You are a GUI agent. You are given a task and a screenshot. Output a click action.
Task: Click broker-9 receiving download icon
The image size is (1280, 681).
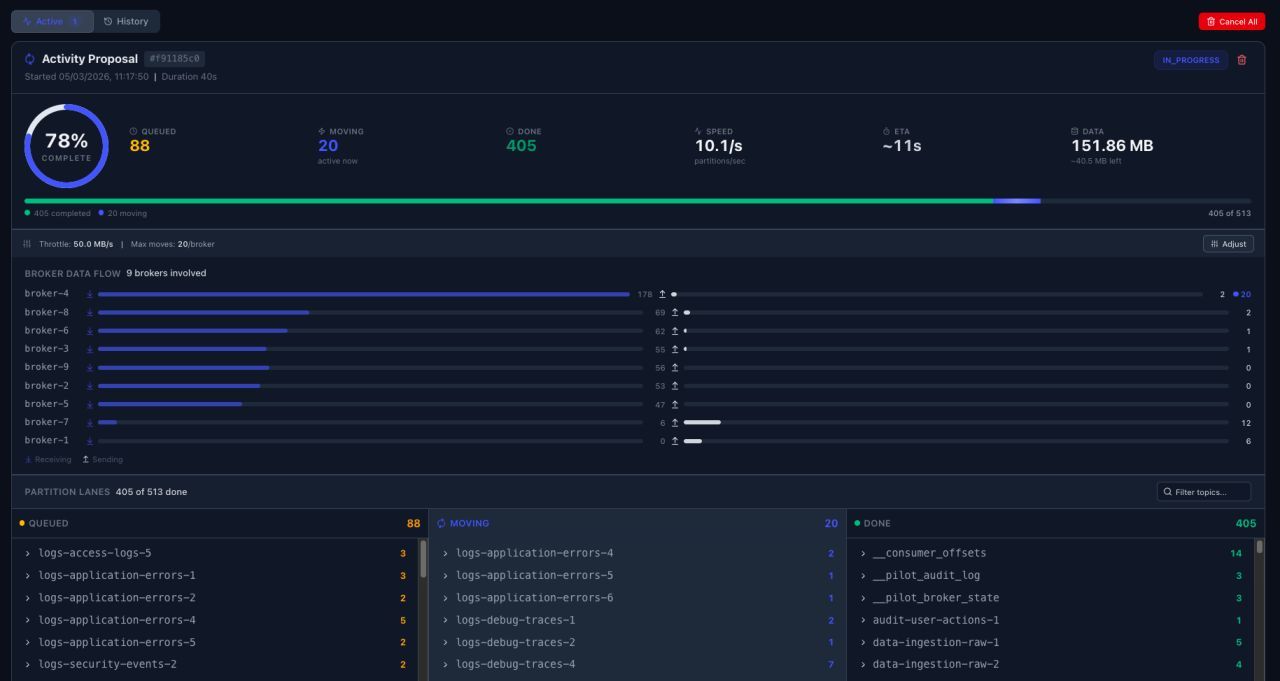[89, 367]
